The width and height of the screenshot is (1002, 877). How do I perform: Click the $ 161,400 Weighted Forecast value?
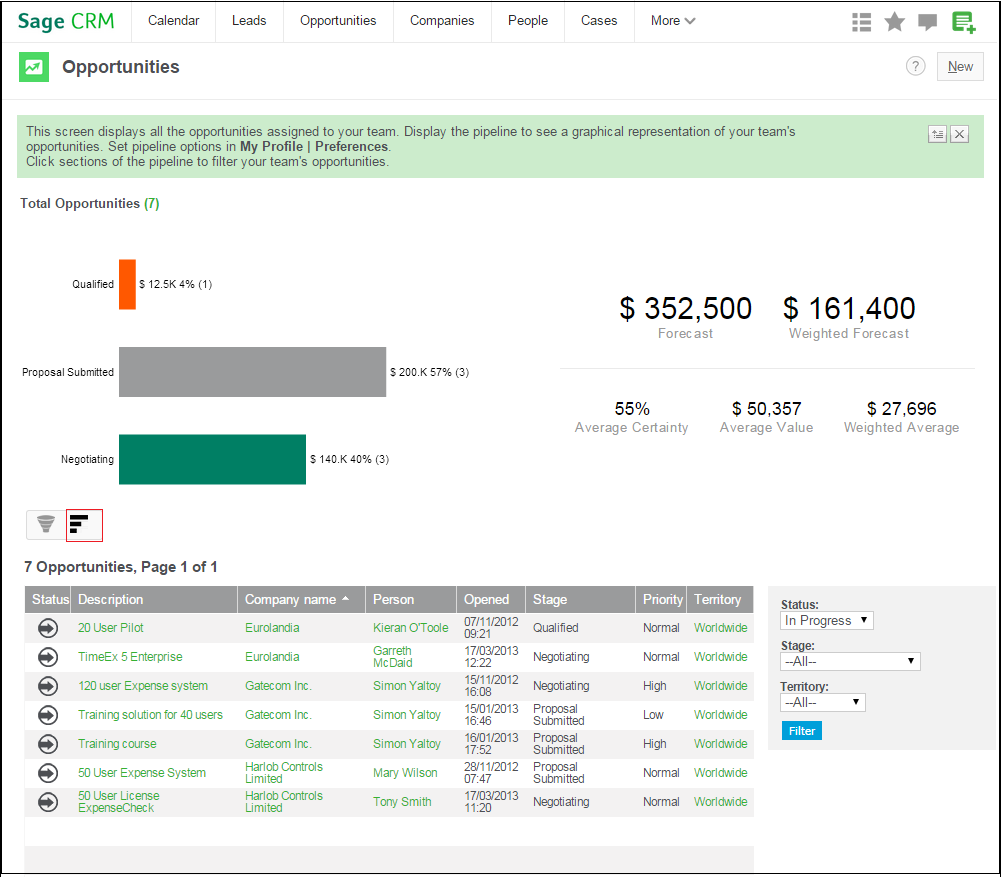tap(849, 309)
